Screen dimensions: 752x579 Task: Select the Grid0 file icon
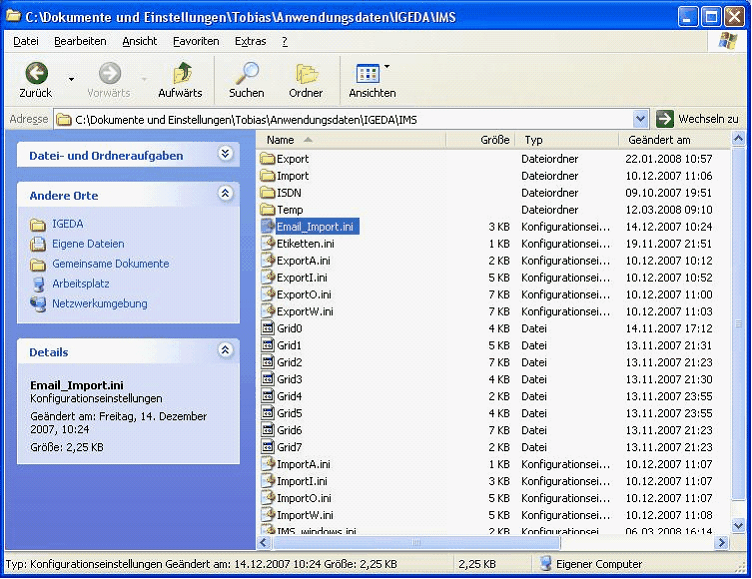click(267, 329)
